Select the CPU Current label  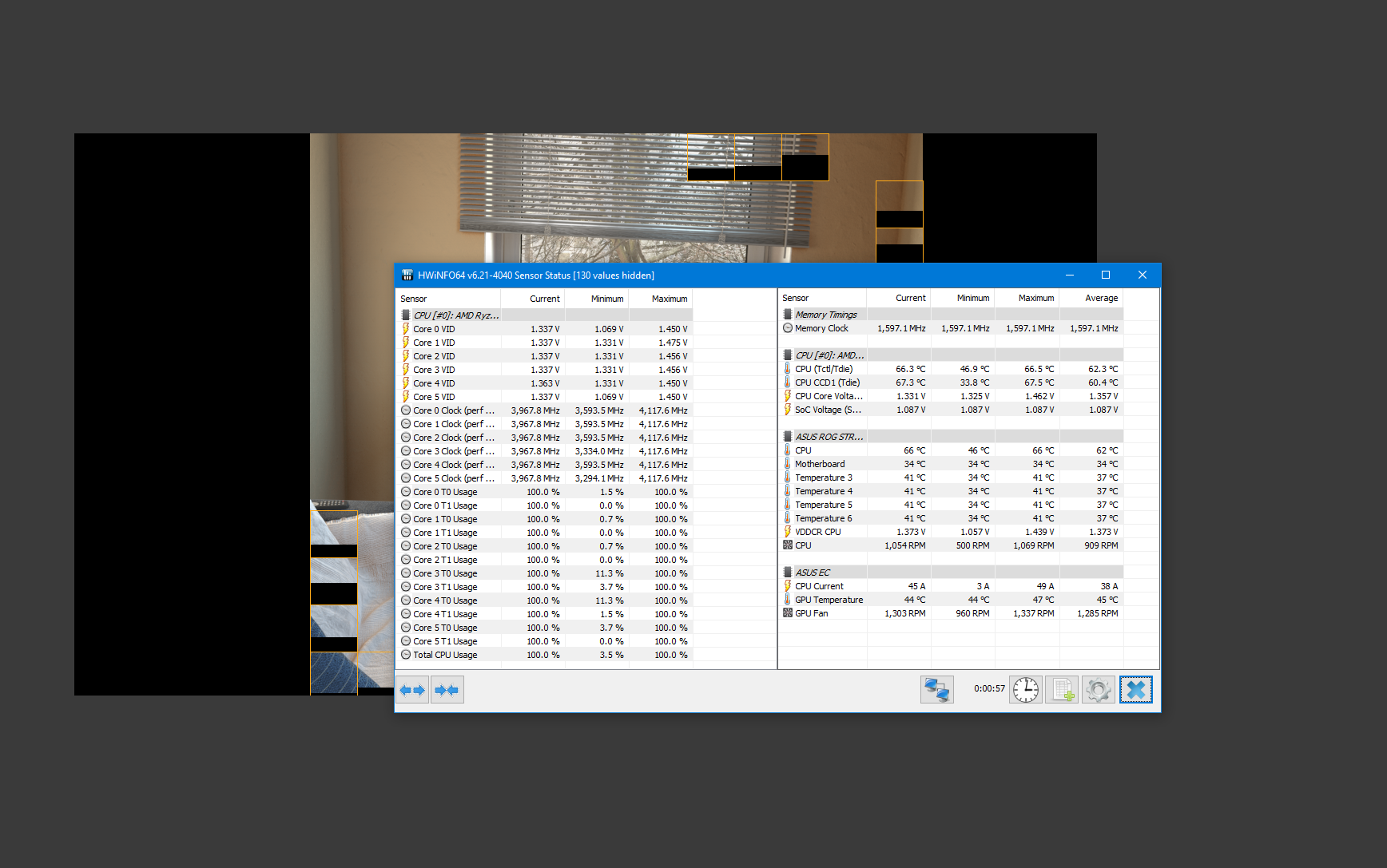[819, 586]
